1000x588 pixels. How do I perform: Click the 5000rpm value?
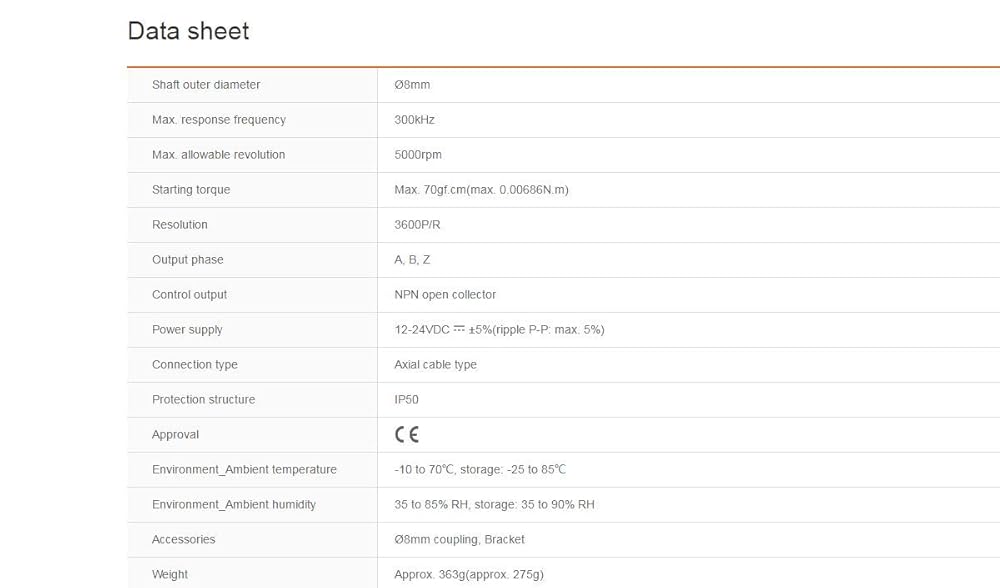point(418,155)
